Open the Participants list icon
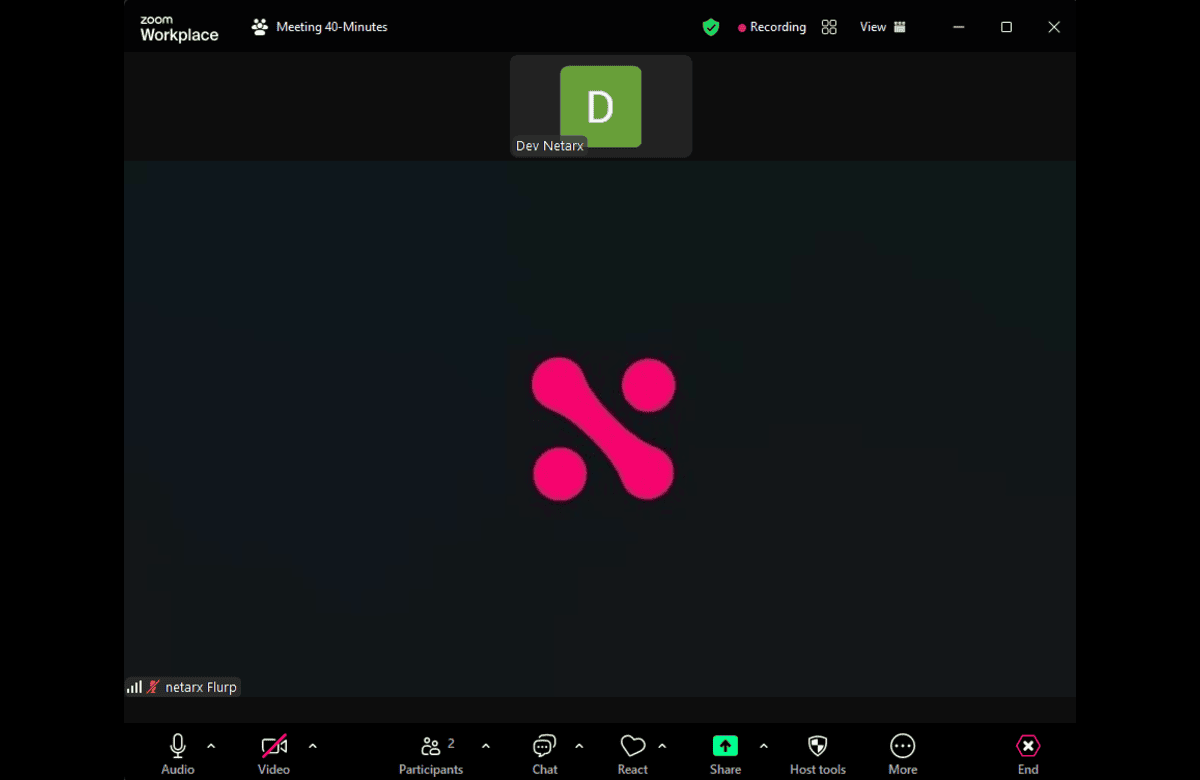Screen dimensions: 1200x780 (x=431, y=747)
